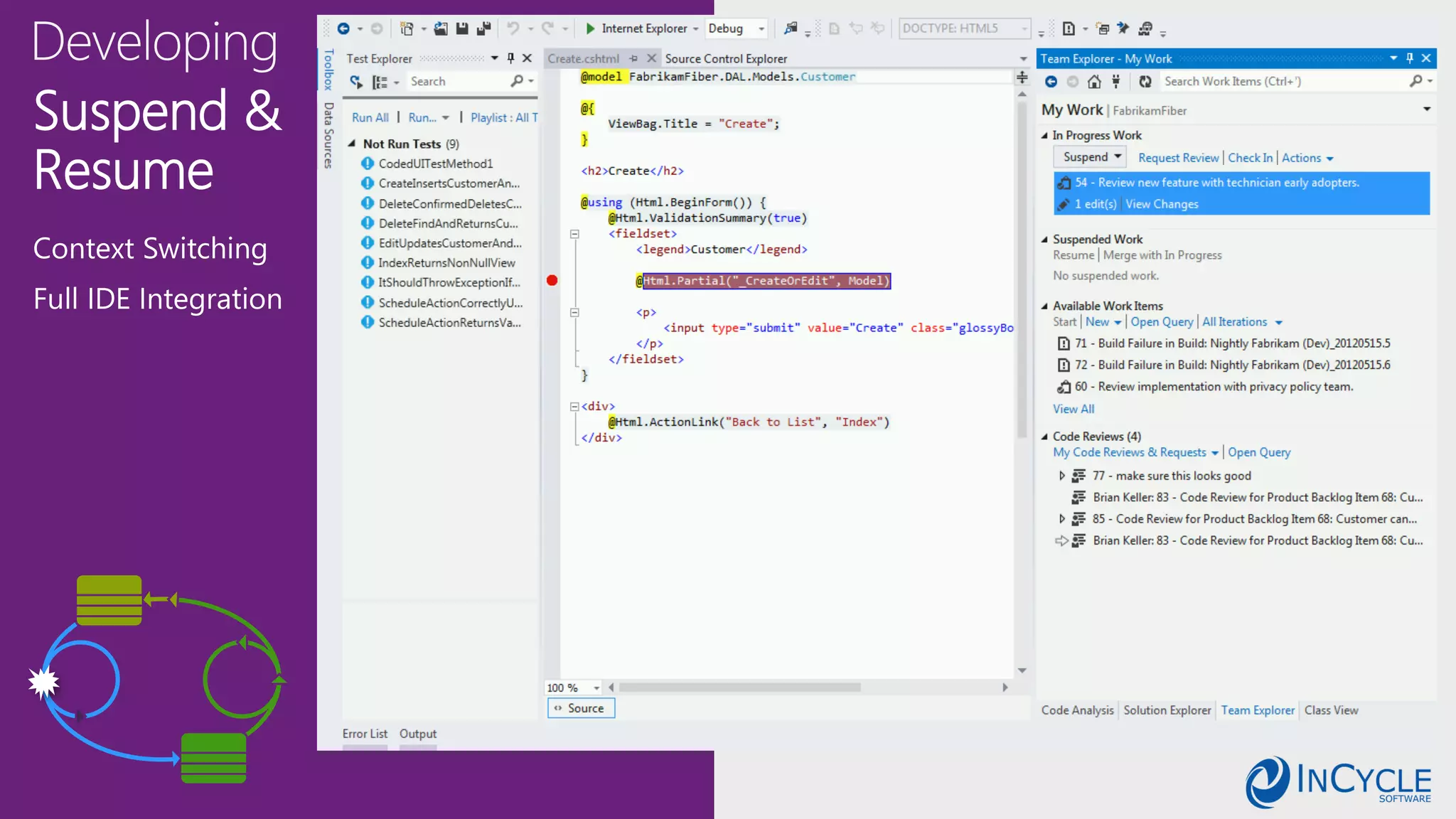Select the Create.cshtml document tab

pyautogui.click(x=584, y=59)
